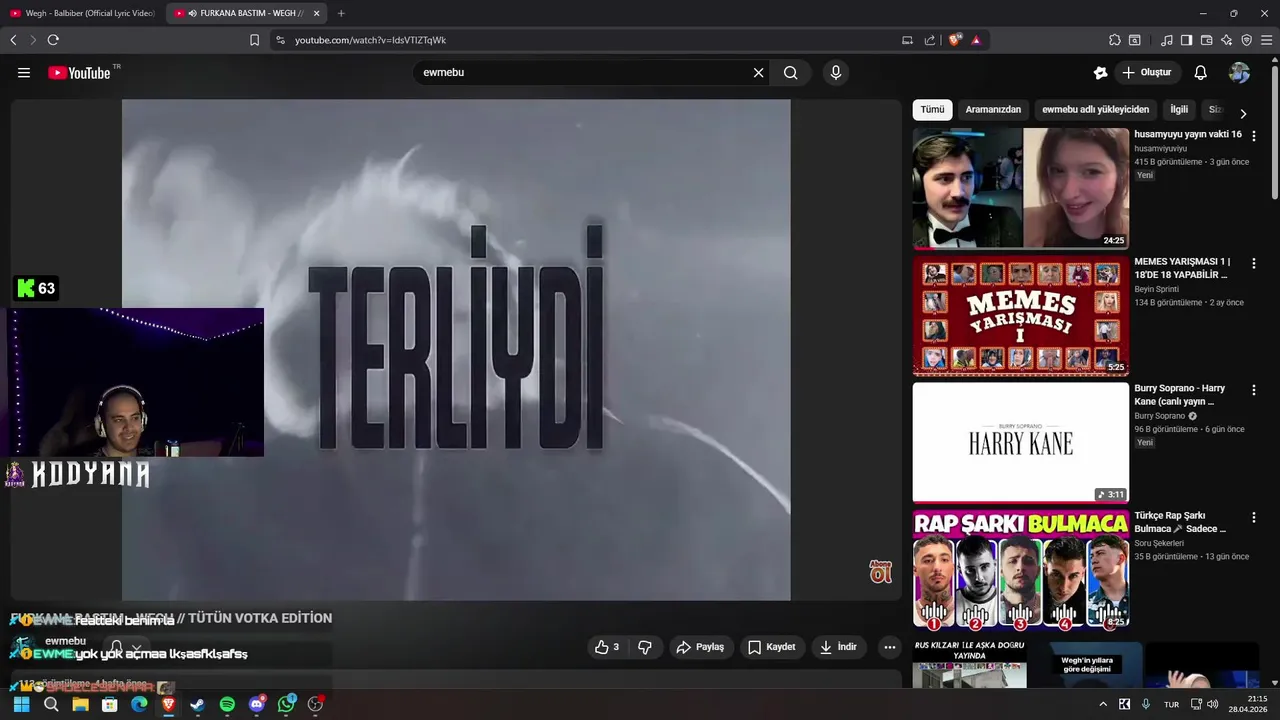Image resolution: width=1280 pixels, height=720 pixels.
Task: Open the 'husamviyuviyu' channel link
Action: pos(1160,149)
